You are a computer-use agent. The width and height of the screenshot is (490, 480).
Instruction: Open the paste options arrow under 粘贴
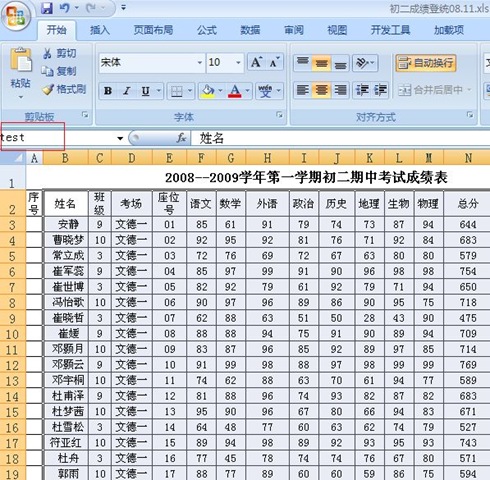(21, 97)
